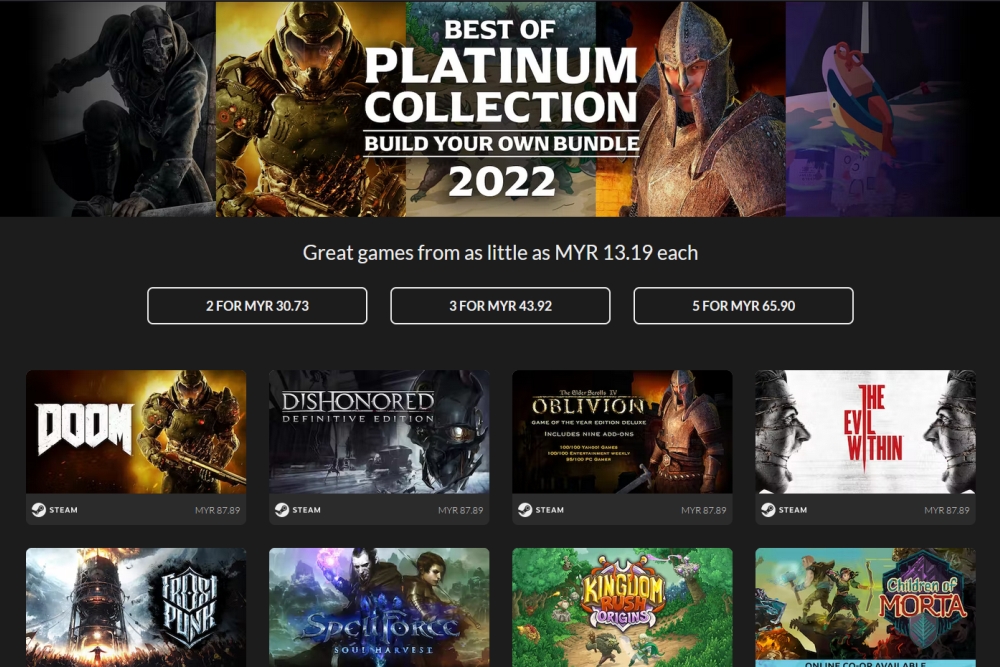Click the 'Great games from as little' tagline
The image size is (1000, 667).
(x=500, y=253)
